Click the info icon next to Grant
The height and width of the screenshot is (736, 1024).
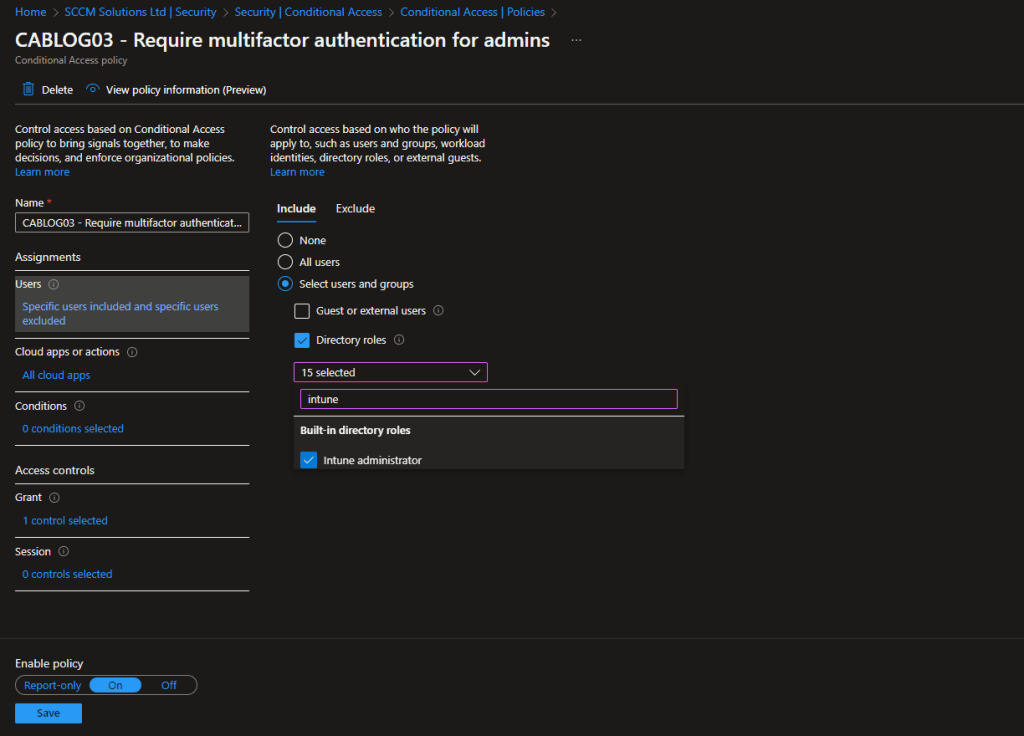coord(55,498)
